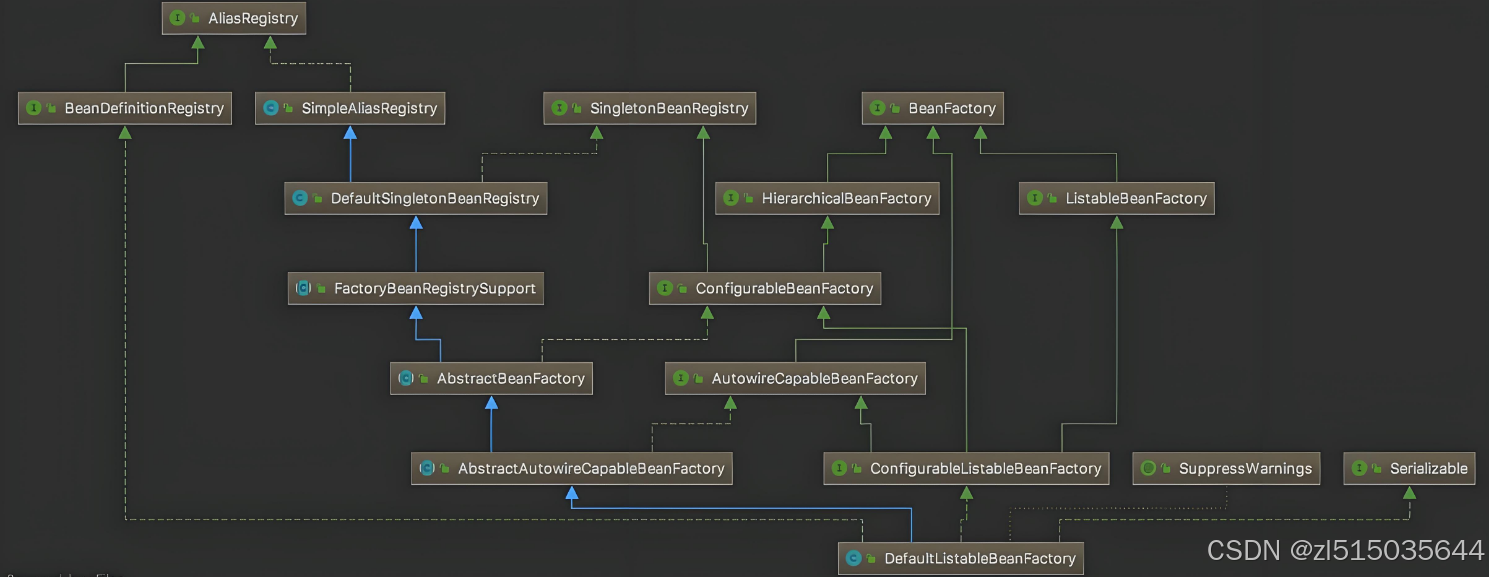Click interface icon of ConfigurableListableBeanFactory
1489x577 pixels.
[839, 468]
